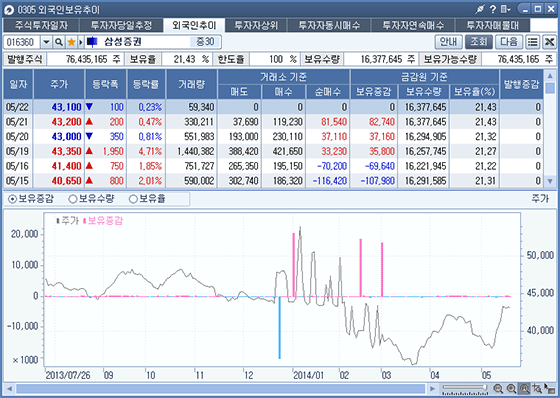Viewport: 560px width, 398px height.
Task: Click the crosshair zoom tool icon
Action: point(537,389)
